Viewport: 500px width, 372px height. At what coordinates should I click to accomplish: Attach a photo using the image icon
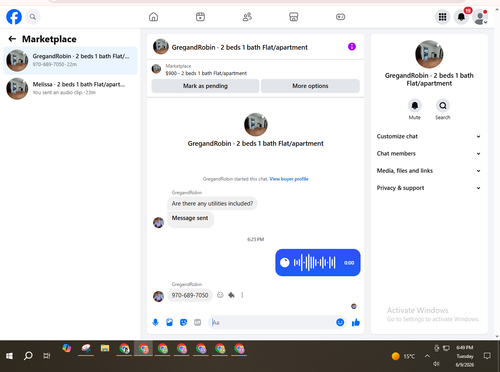coord(169,322)
